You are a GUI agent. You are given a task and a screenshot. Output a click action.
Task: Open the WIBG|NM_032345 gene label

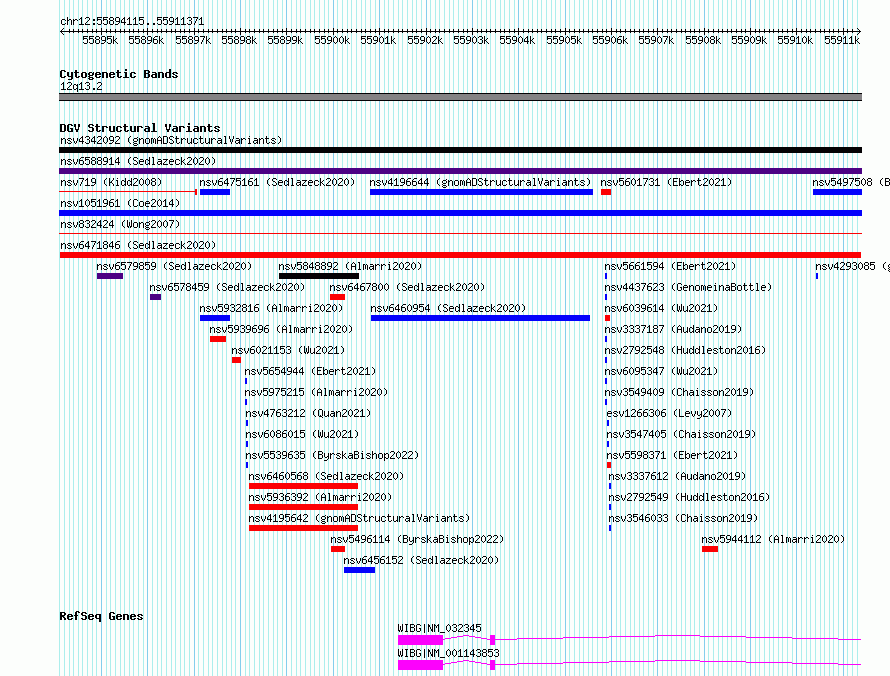coord(439,628)
